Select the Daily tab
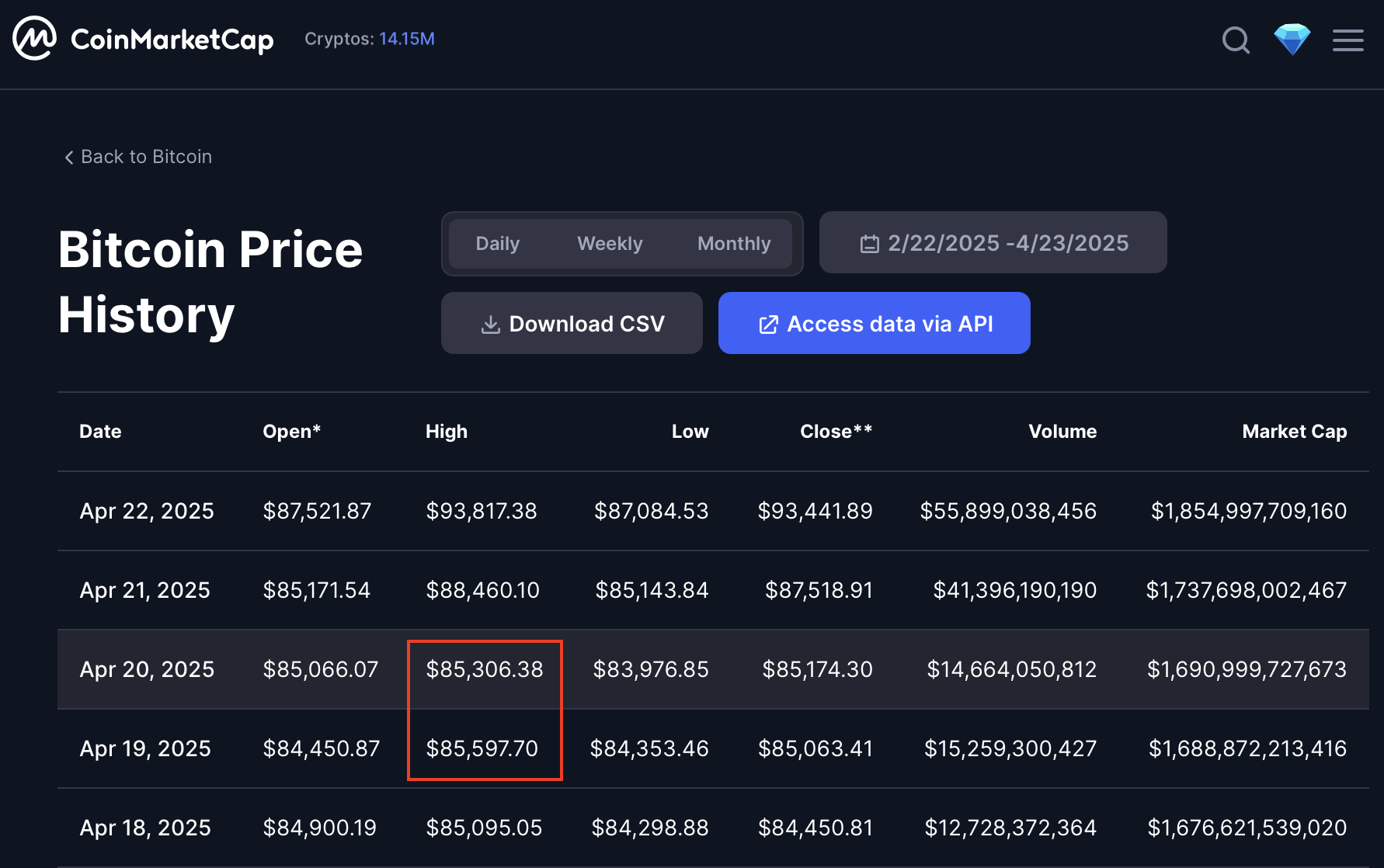Viewport: 1384px width, 868px height. [x=498, y=244]
